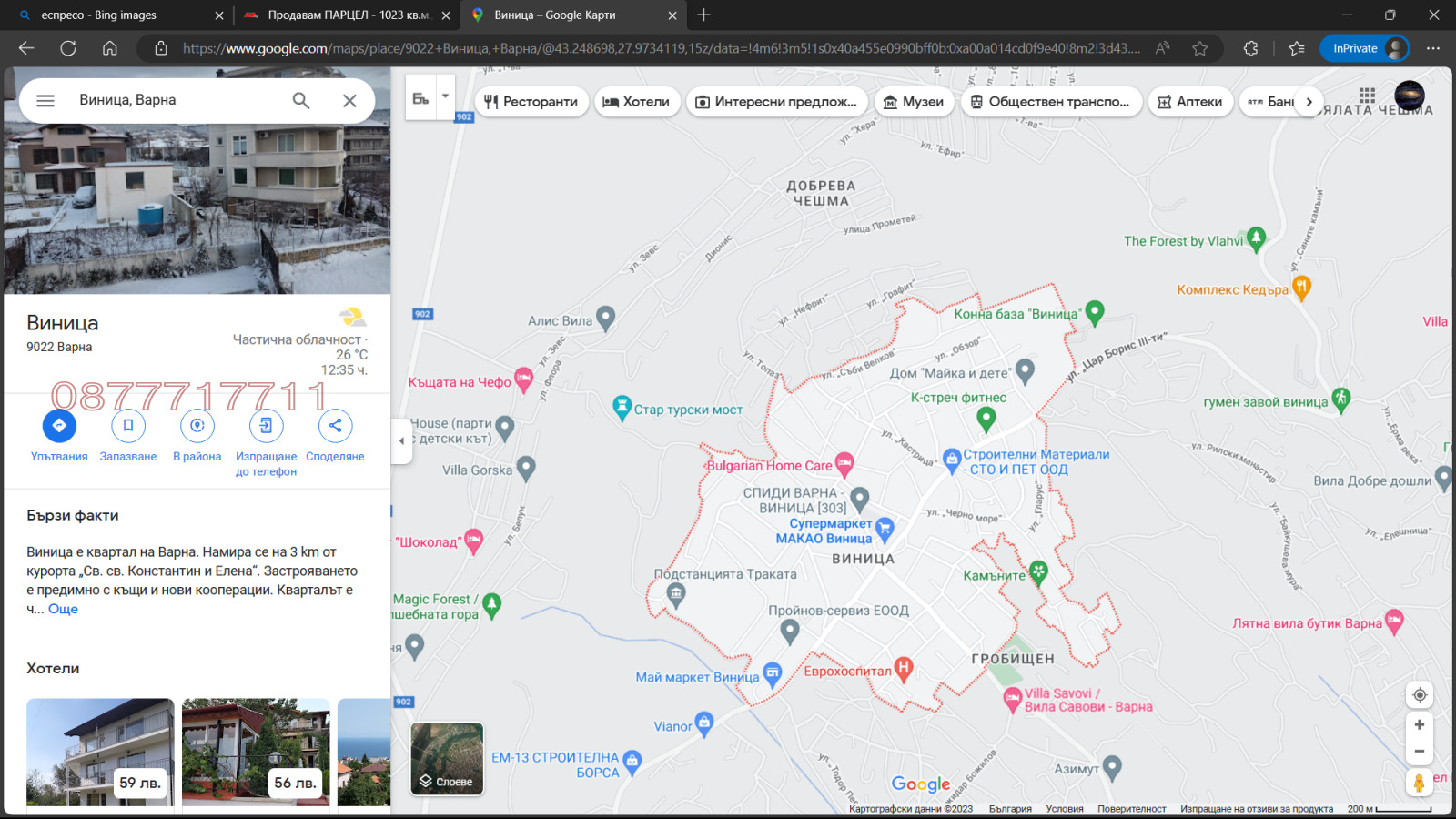The image size is (1456, 819).
Task: Select the Интересни предложения chip
Action: click(776, 102)
